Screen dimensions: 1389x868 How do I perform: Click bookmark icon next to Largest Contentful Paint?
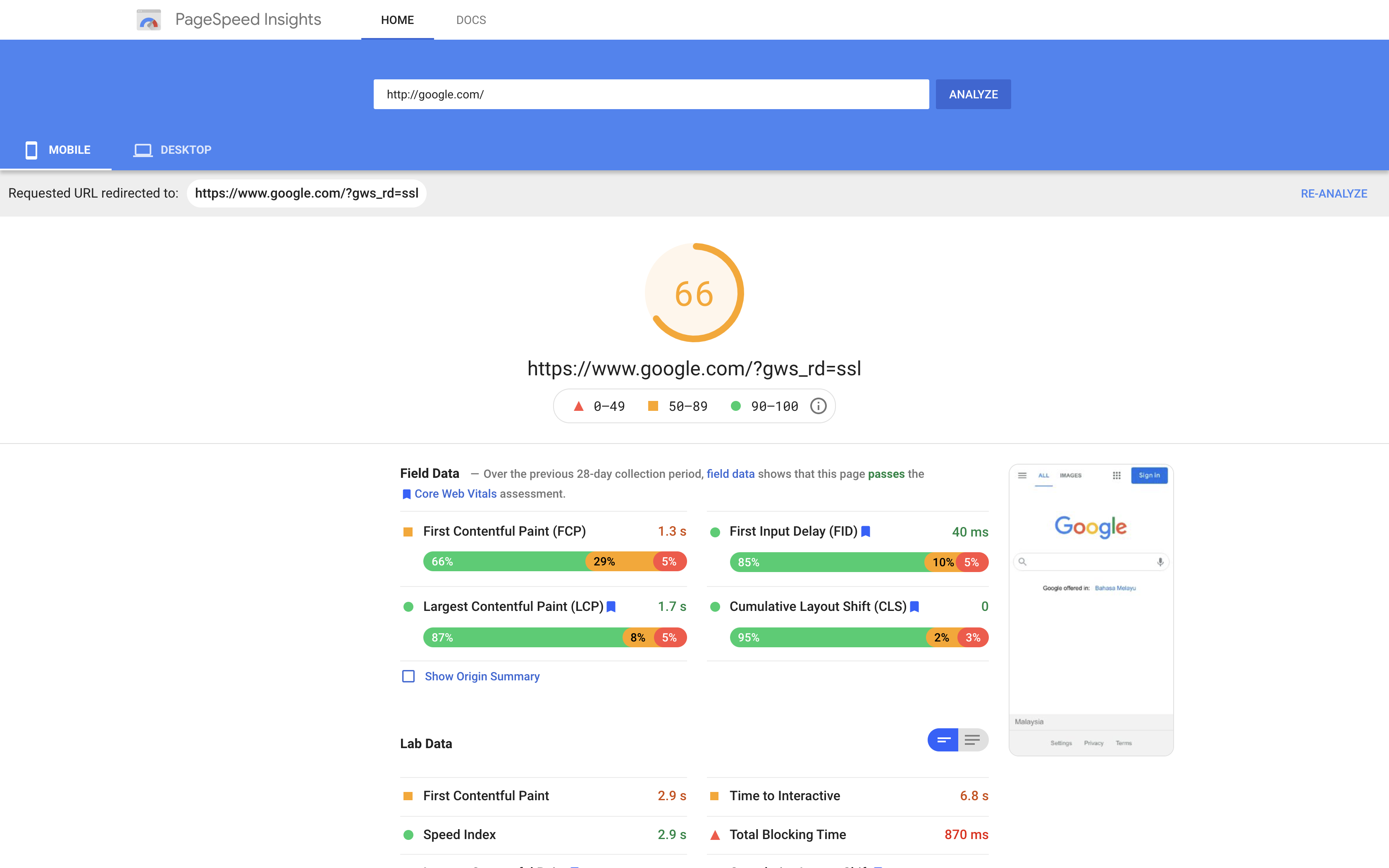coord(611,607)
